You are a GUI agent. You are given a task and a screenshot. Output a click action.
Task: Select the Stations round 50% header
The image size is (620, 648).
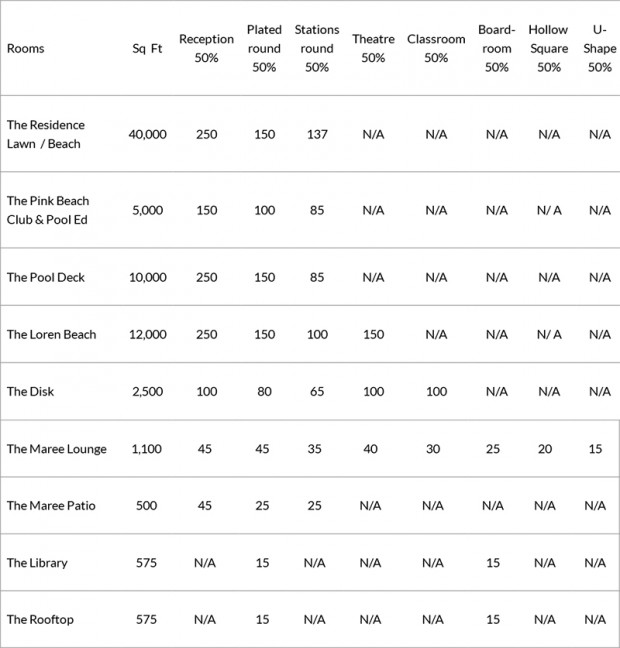pos(317,48)
